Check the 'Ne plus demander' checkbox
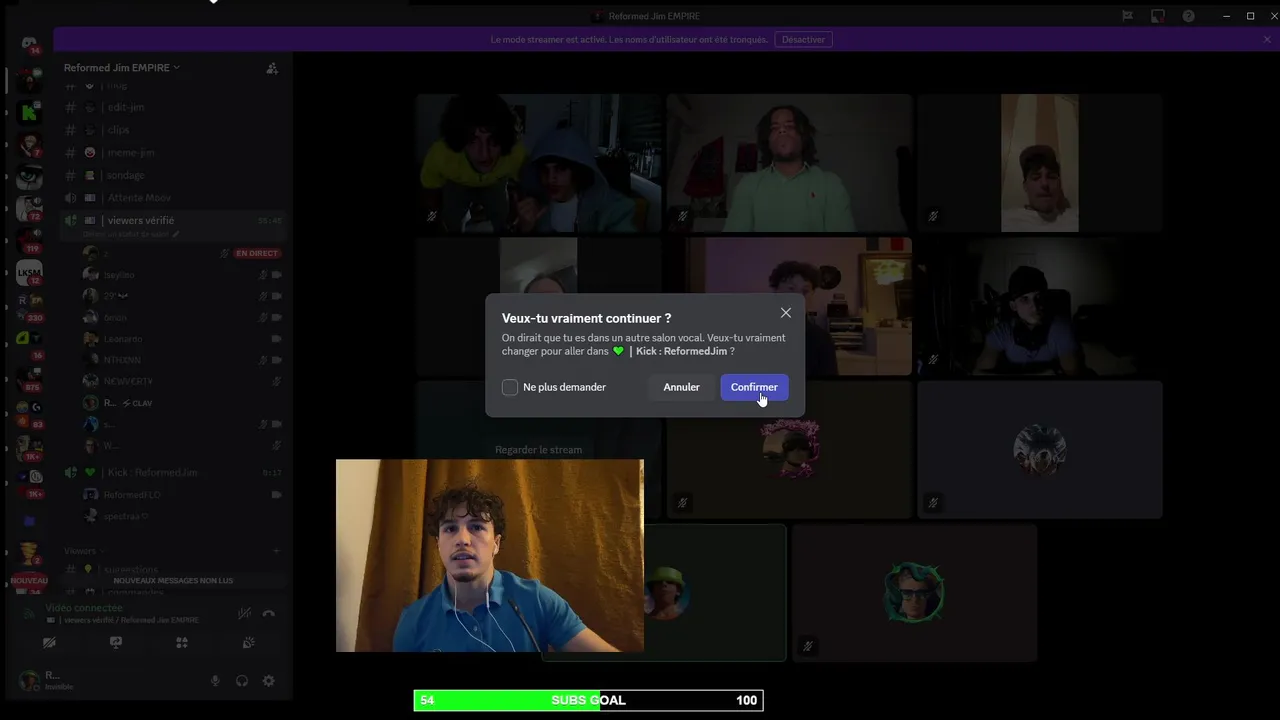 point(510,387)
